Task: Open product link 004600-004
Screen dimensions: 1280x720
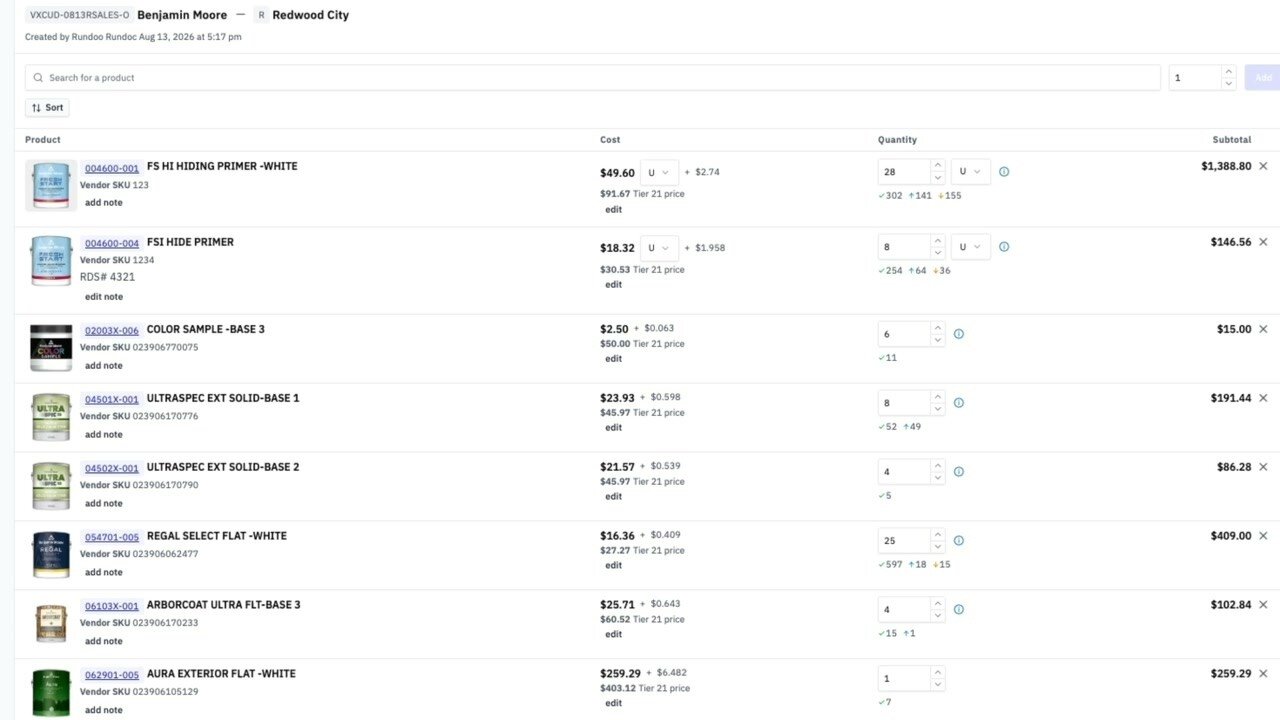Action: point(112,243)
